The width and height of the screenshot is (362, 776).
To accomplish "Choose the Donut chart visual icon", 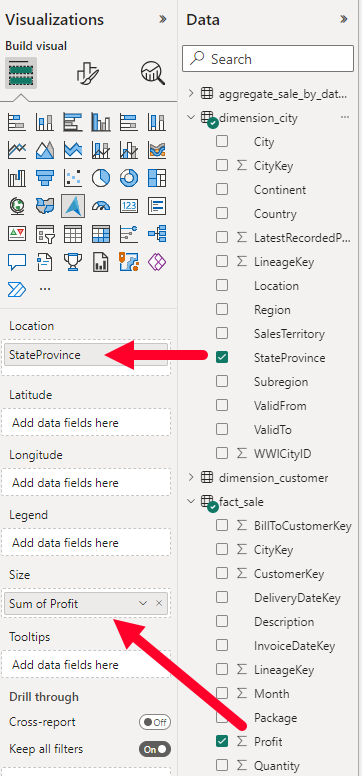I will tap(129, 178).
